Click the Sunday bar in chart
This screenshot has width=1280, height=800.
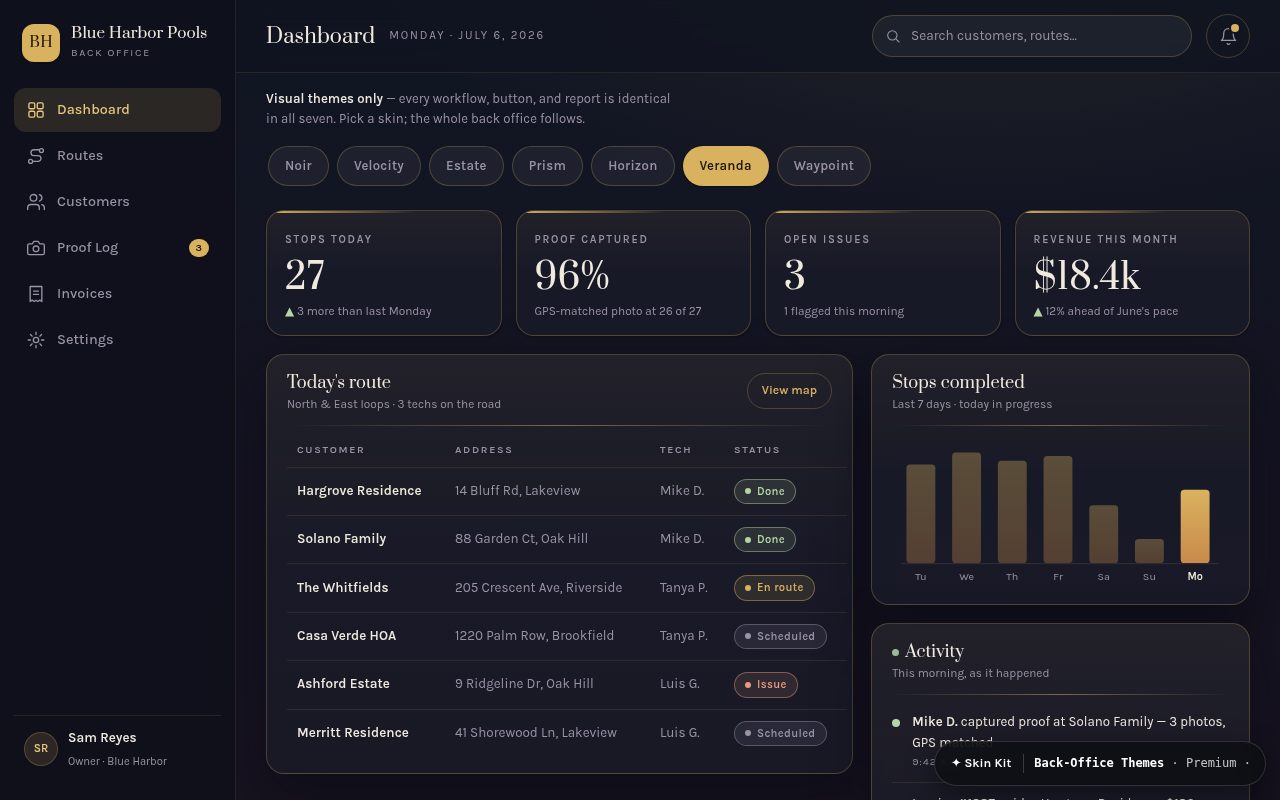[x=1149, y=552]
